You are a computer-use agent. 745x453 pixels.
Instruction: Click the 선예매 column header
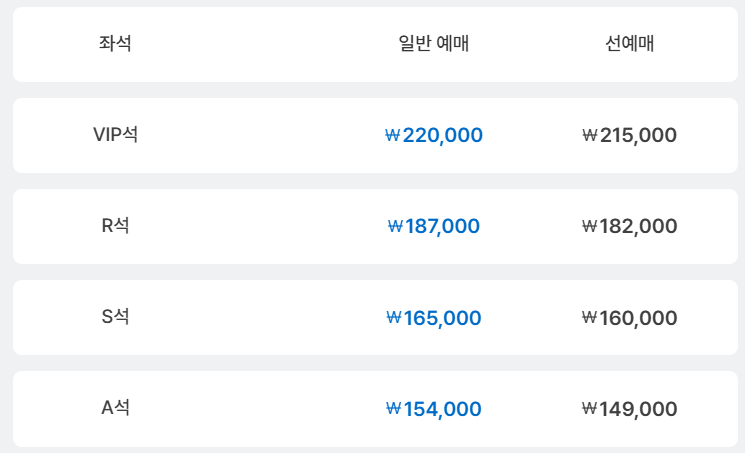pyautogui.click(x=630, y=43)
